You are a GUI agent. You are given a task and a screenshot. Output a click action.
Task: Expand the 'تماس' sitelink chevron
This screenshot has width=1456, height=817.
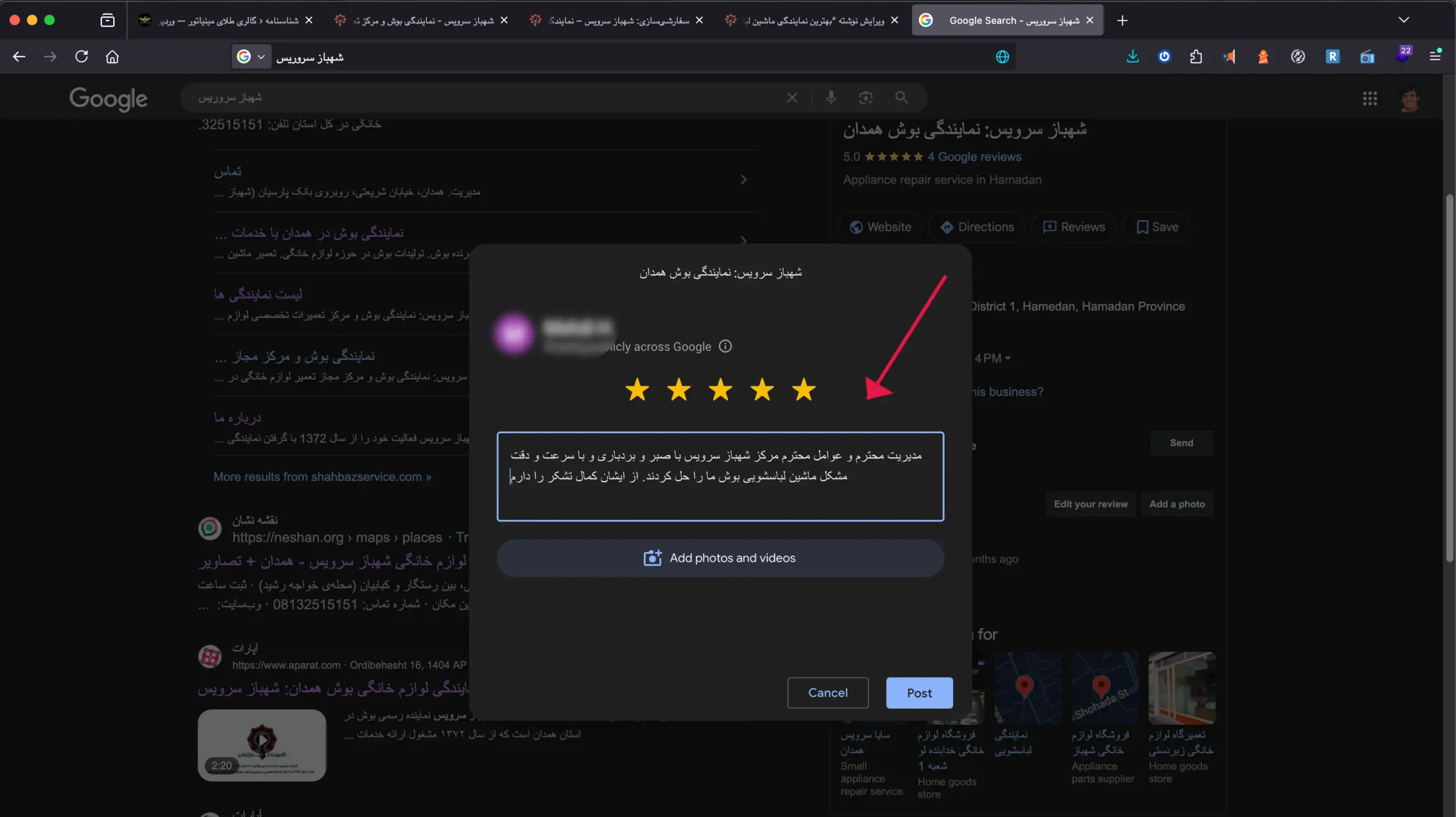[x=743, y=180]
